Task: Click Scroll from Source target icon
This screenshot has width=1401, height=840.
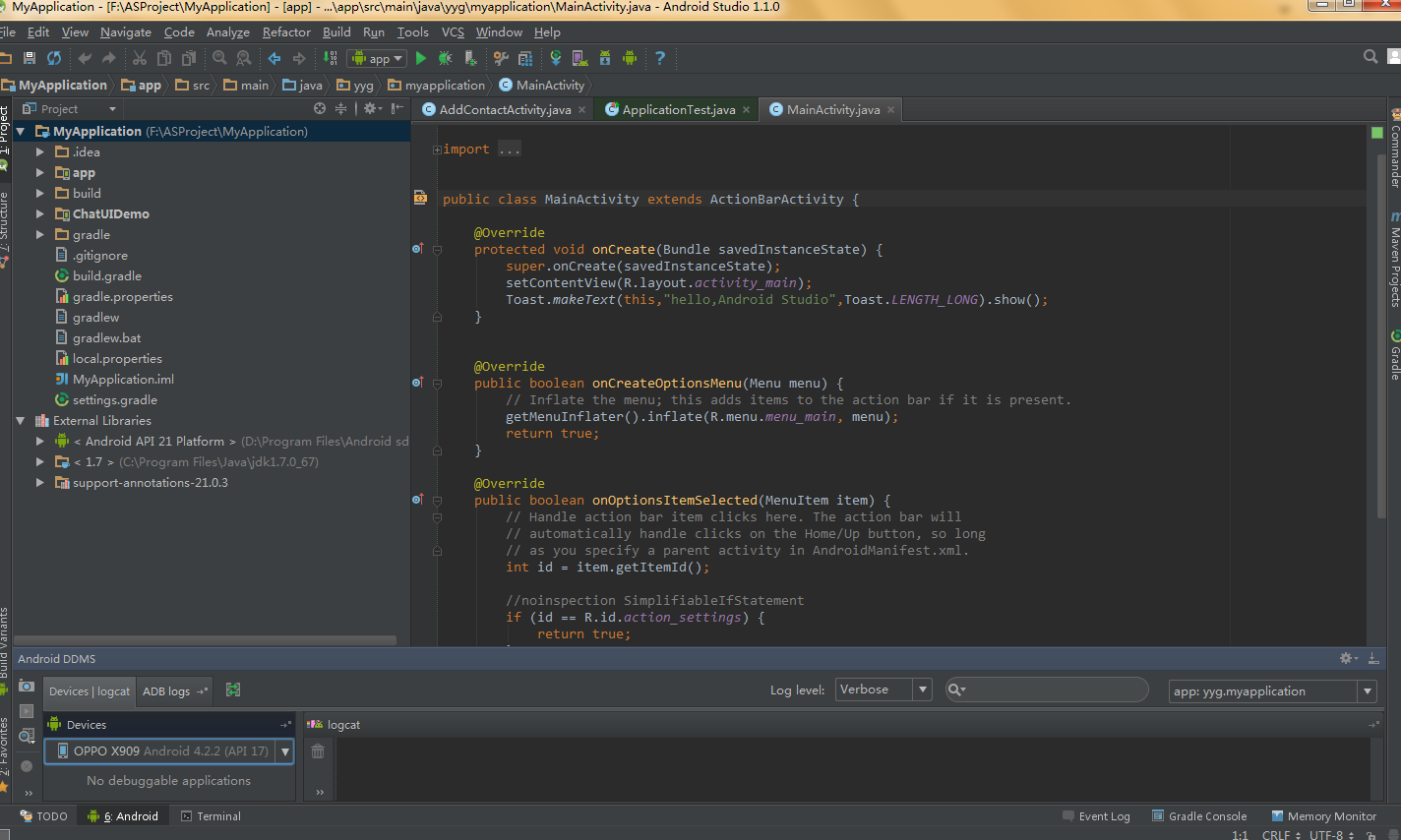Action: [x=320, y=108]
